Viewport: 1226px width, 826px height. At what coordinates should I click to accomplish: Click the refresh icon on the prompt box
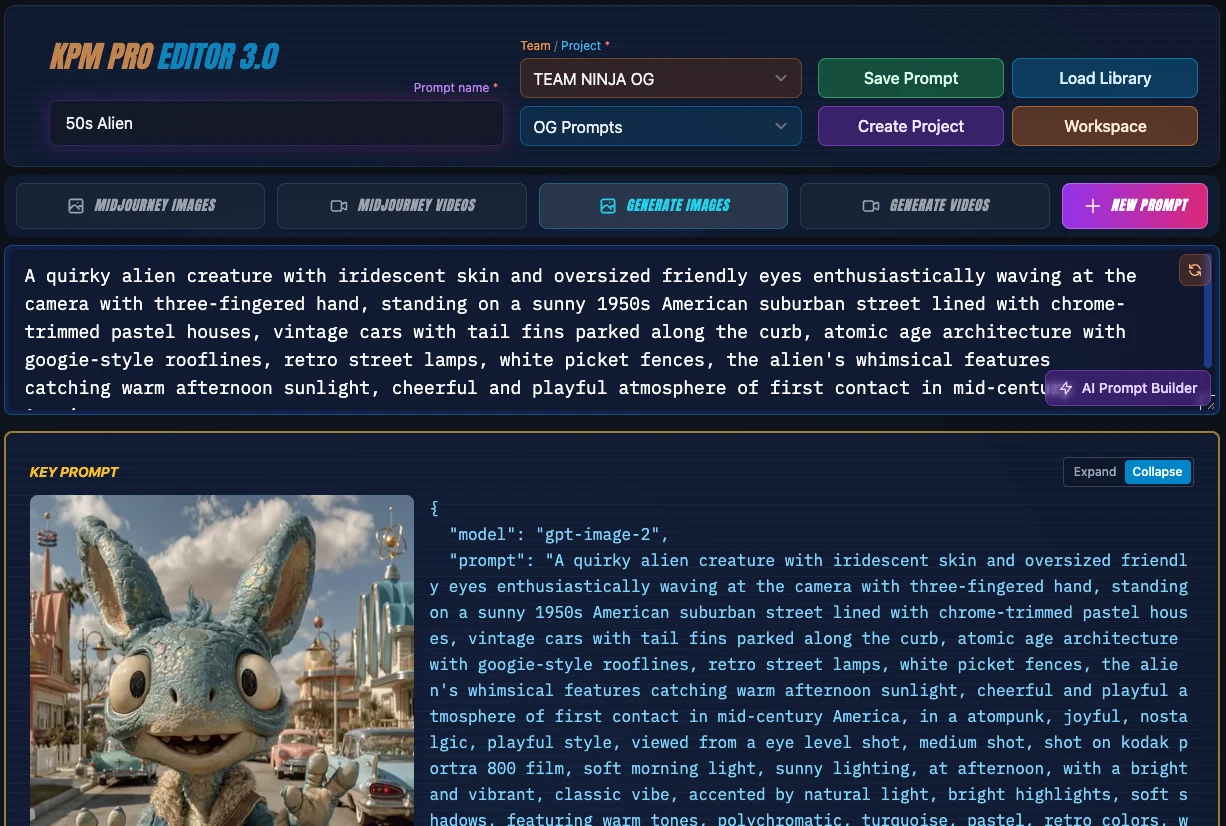pos(1195,269)
